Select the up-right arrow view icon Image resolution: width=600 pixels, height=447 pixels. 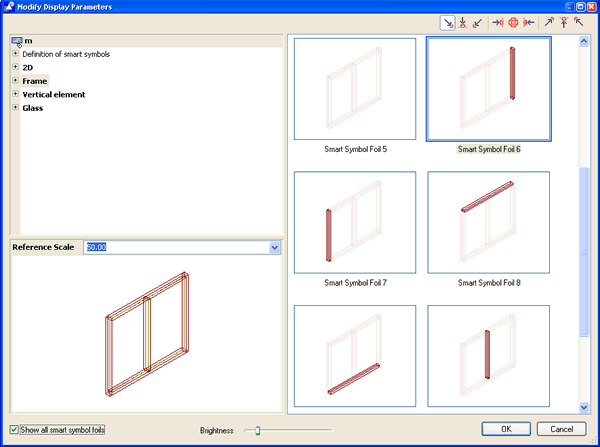pos(549,23)
